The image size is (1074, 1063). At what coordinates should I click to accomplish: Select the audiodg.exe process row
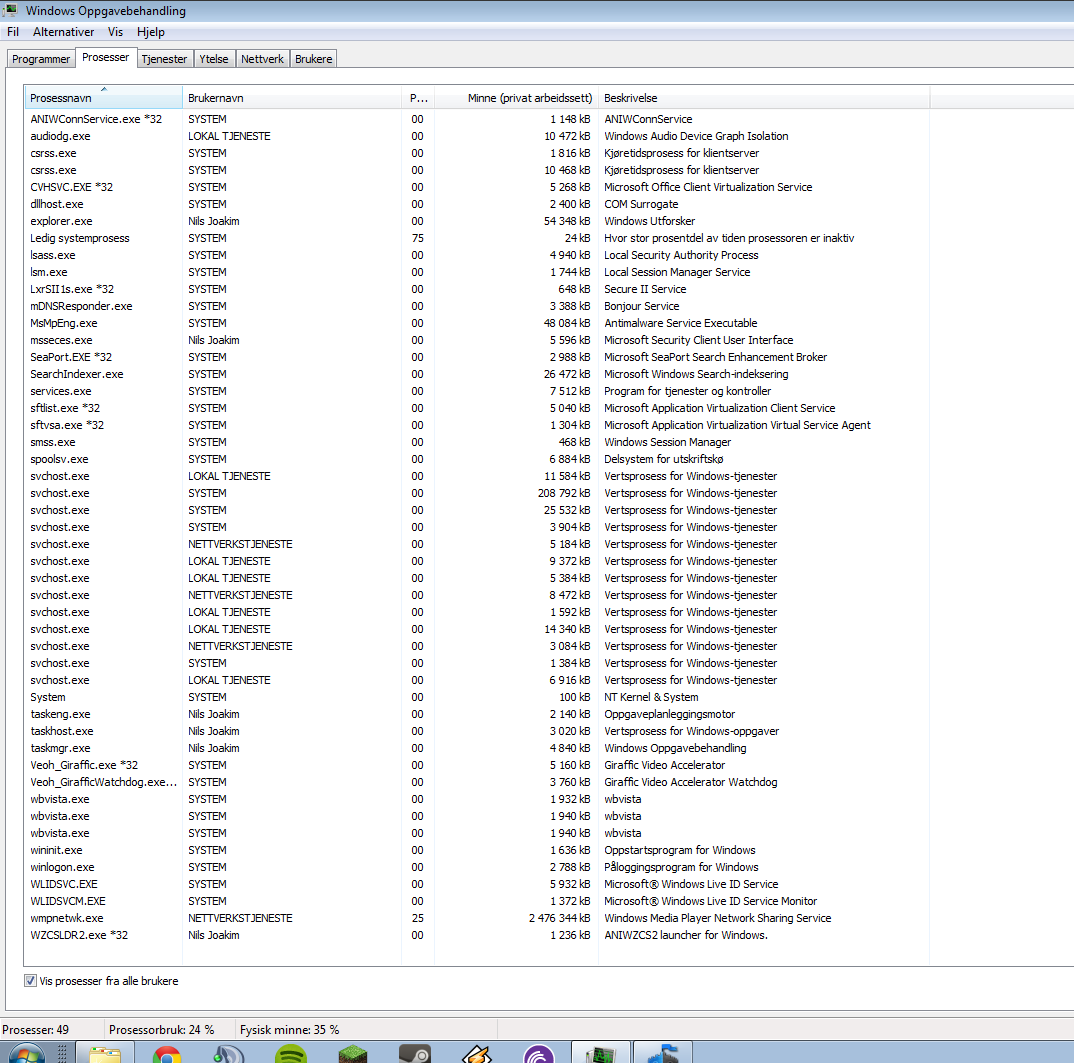point(476,136)
